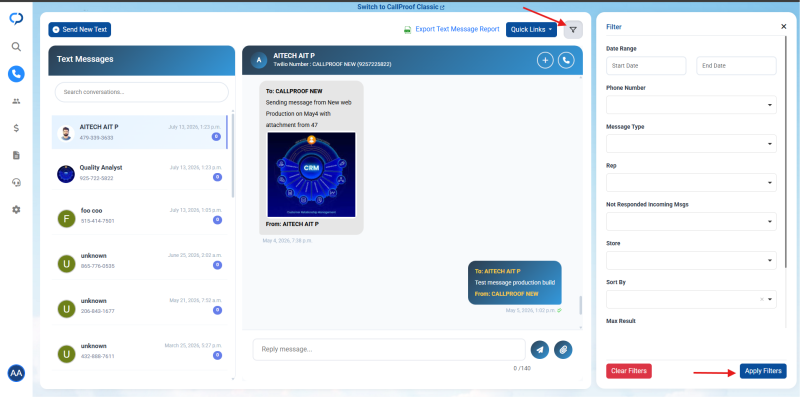Select the unknown 206-843-1677 conversation
Screen dimensions: 800x397
tap(141, 306)
